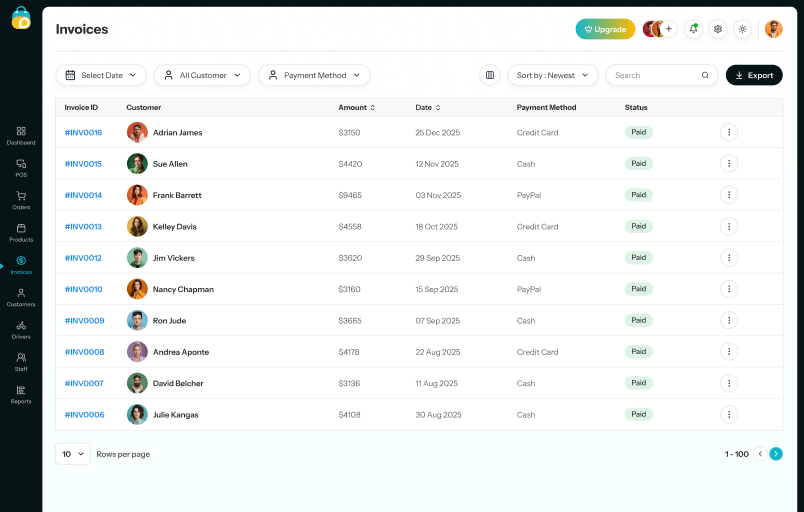
Task: Open the Drivers sidebar item
Action: point(21,330)
